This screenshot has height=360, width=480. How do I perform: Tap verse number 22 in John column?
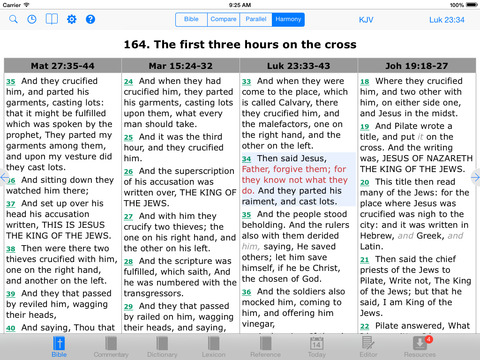[x=365, y=326]
